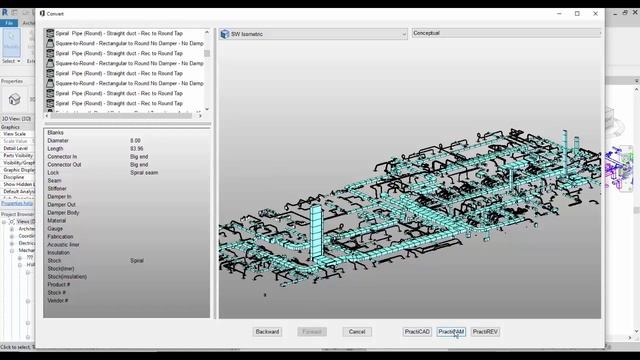Select the Stock(liner) property row
The width and height of the screenshot is (640, 360).
(127, 269)
